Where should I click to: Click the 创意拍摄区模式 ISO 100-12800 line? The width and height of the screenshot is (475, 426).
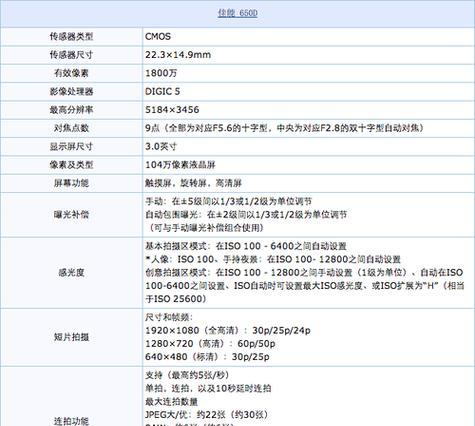304,273
